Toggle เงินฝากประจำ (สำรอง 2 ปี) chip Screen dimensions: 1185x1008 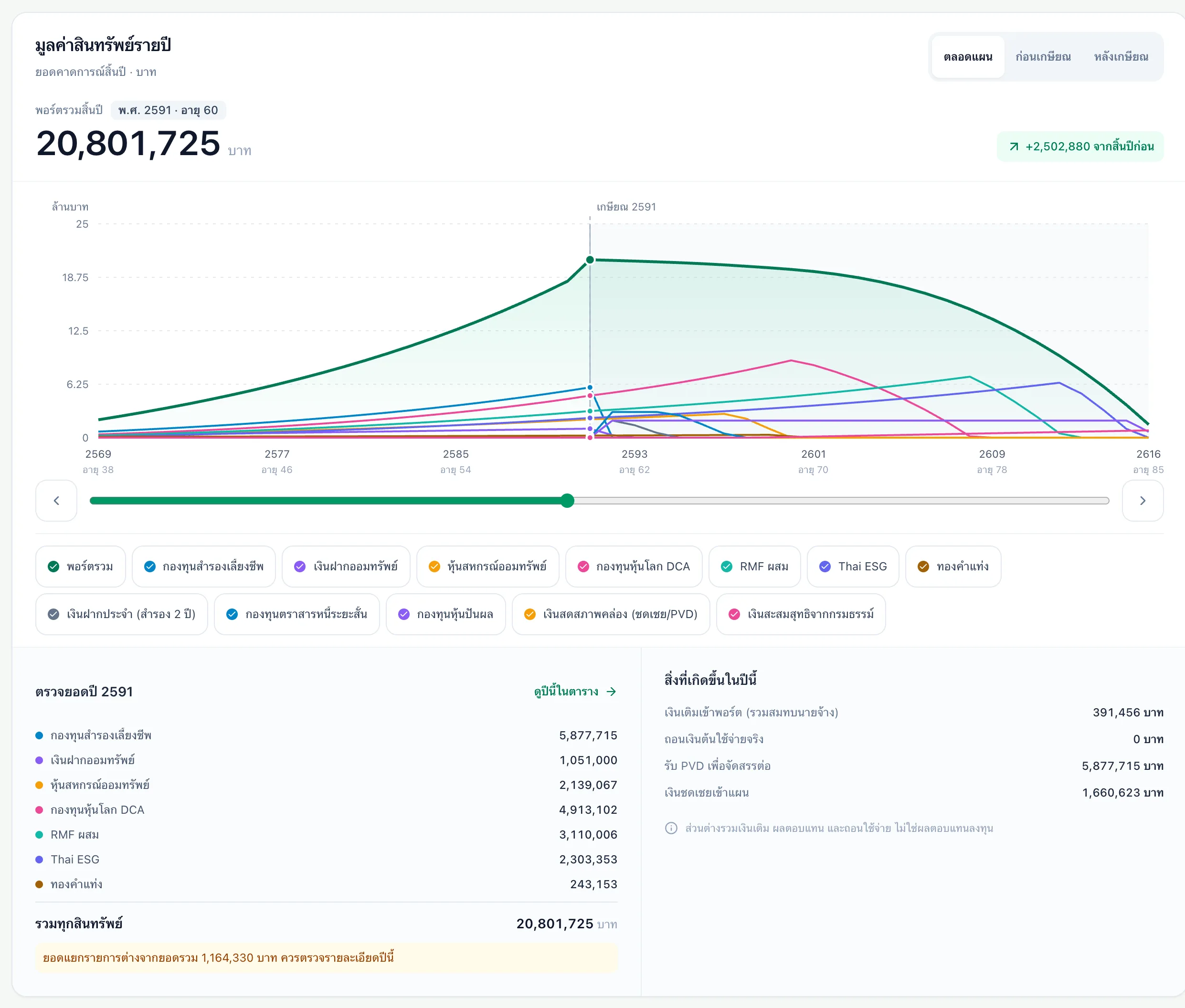(x=122, y=614)
